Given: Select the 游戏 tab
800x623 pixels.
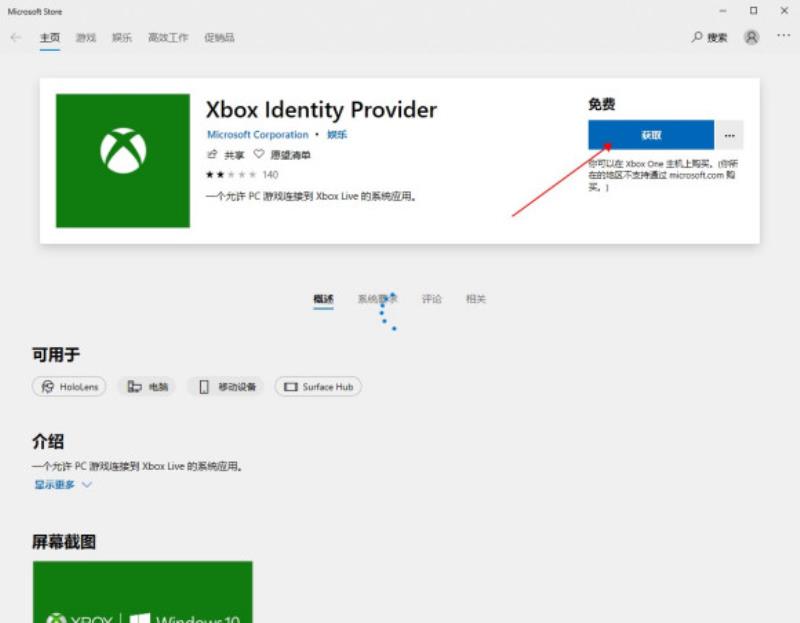Looking at the screenshot, I should (86, 38).
